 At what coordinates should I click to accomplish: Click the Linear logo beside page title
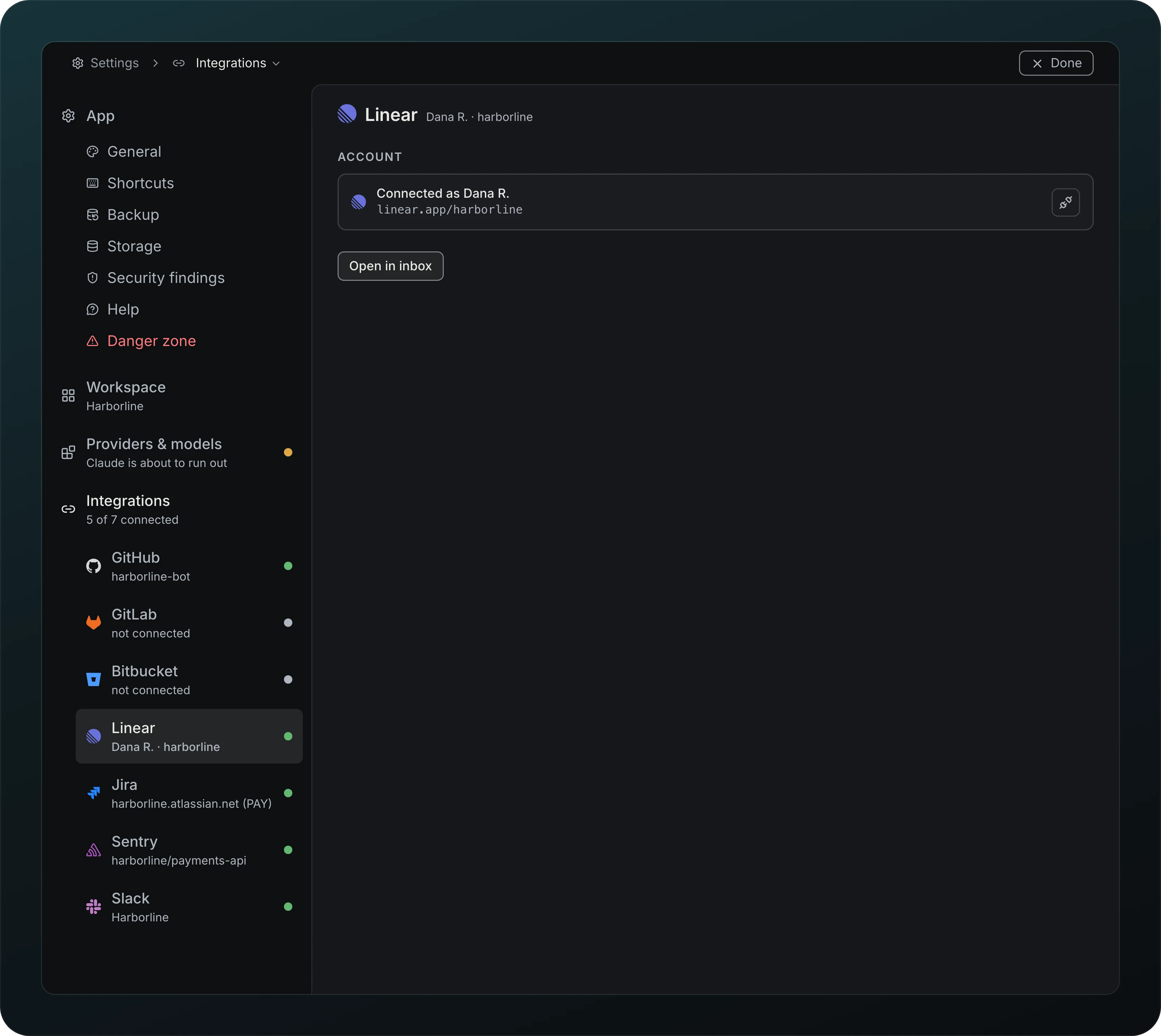pos(347,114)
